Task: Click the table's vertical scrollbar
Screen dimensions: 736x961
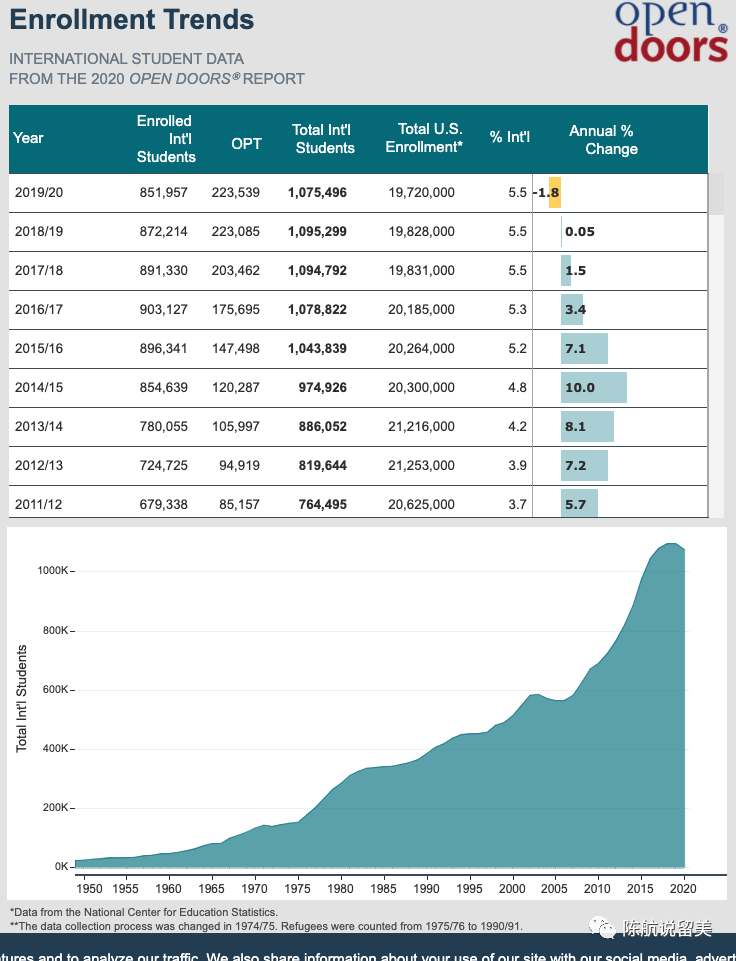Action: click(715, 192)
